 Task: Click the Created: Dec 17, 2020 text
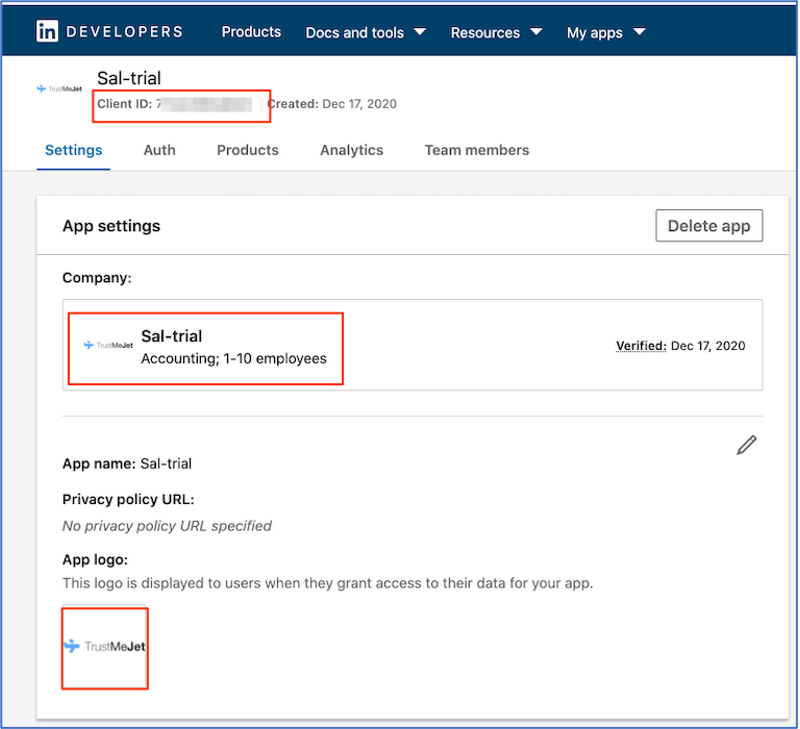[332, 104]
